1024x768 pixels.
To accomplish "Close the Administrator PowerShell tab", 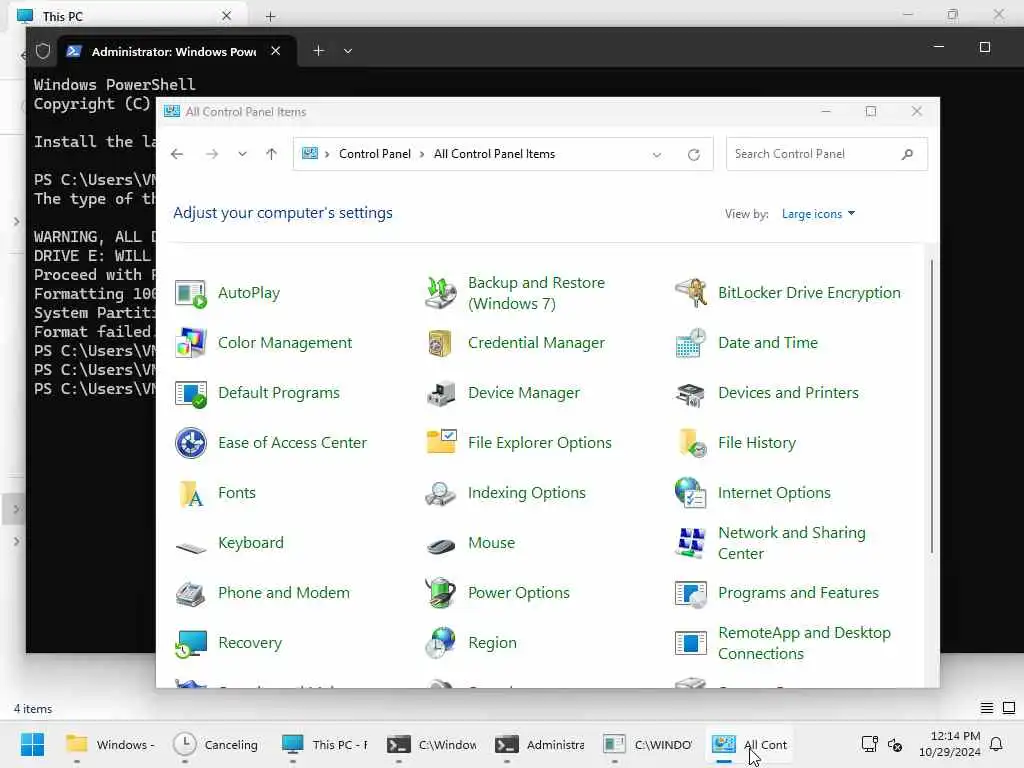I will click(276, 51).
